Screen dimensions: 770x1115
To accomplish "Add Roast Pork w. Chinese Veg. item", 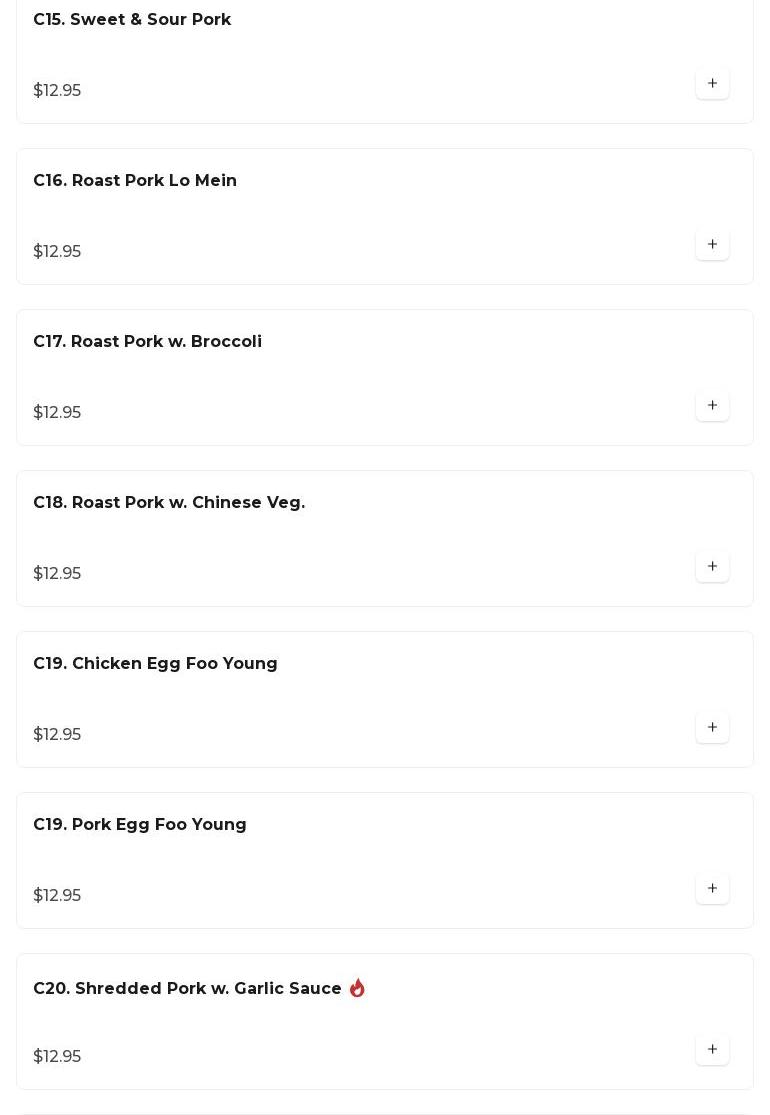I will click(x=712, y=566).
